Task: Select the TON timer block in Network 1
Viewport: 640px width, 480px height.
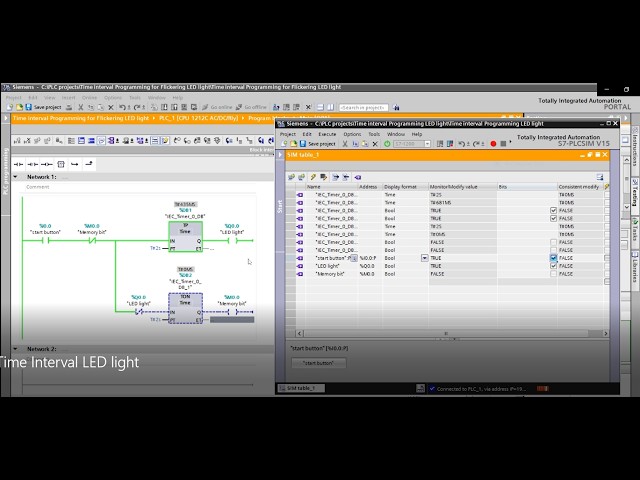Action: point(185,309)
